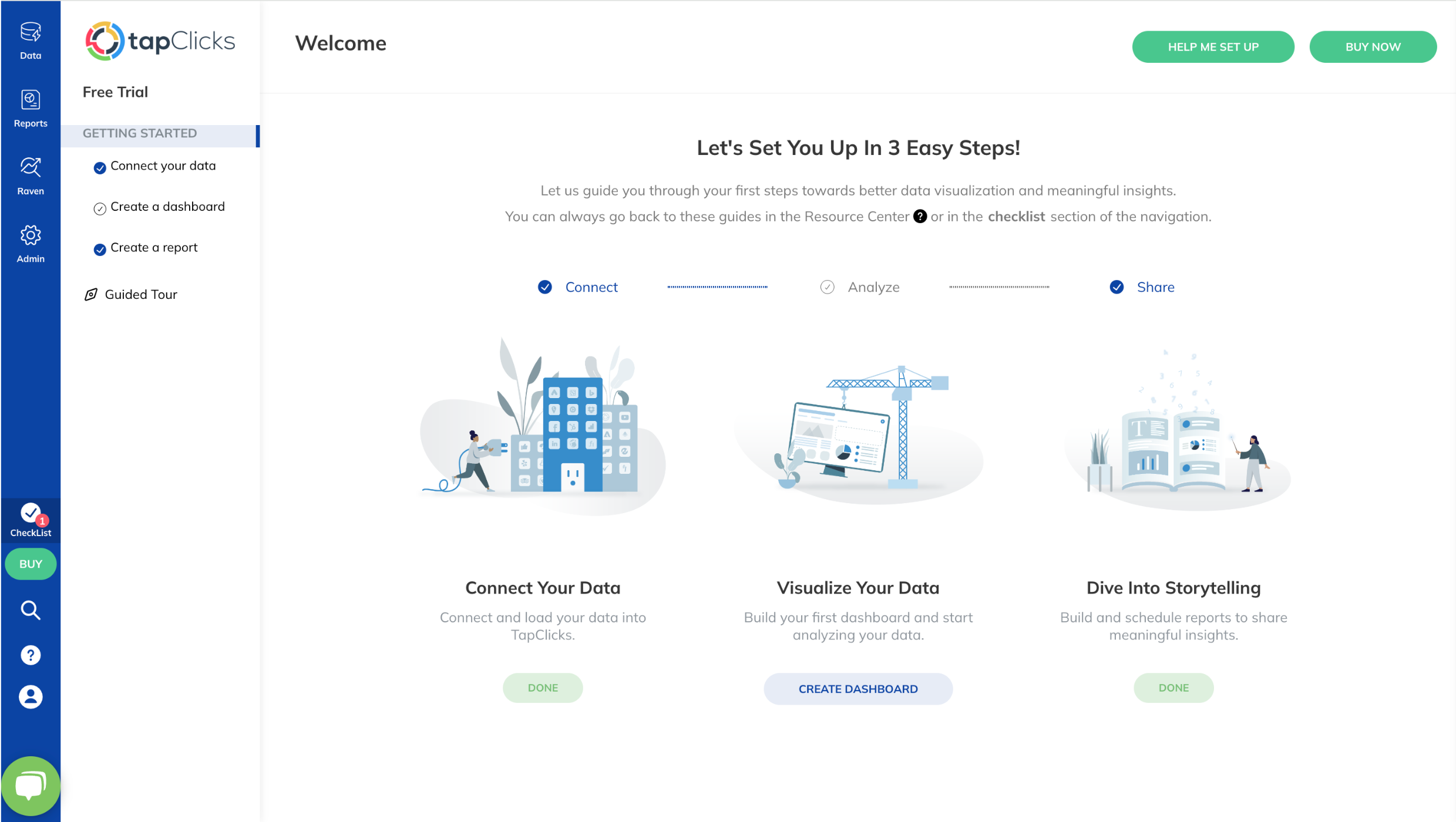Open the Data section in the sidebar
This screenshot has width=1456, height=822.
click(x=30, y=39)
